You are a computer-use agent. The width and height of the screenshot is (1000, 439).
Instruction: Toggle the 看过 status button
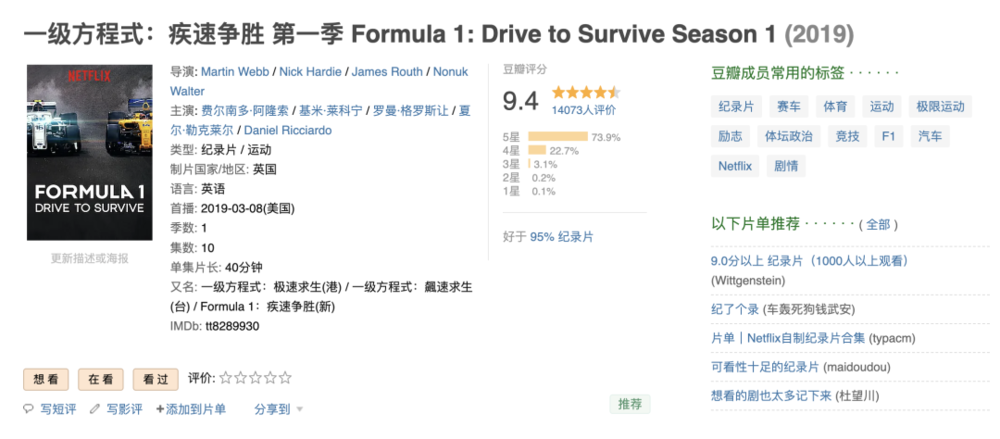pyautogui.click(x=155, y=379)
